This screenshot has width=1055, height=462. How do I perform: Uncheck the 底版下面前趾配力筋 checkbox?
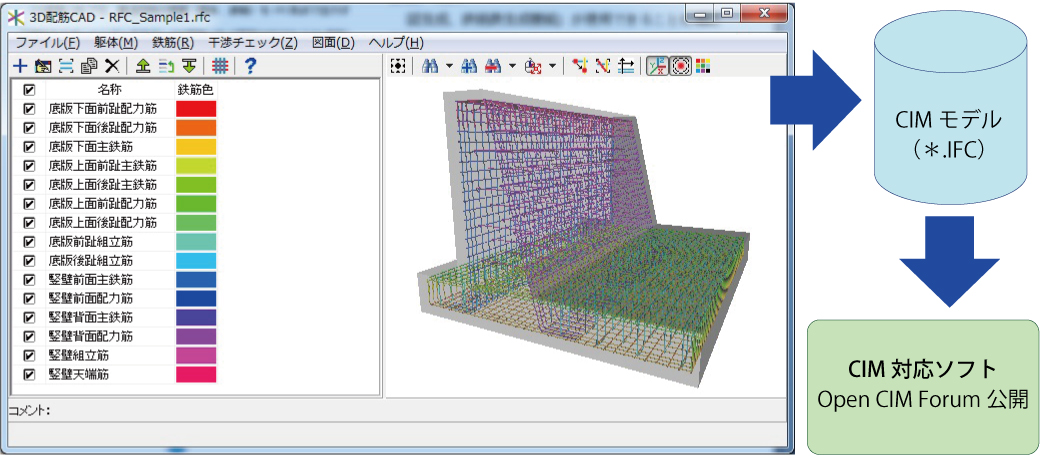tap(29, 108)
